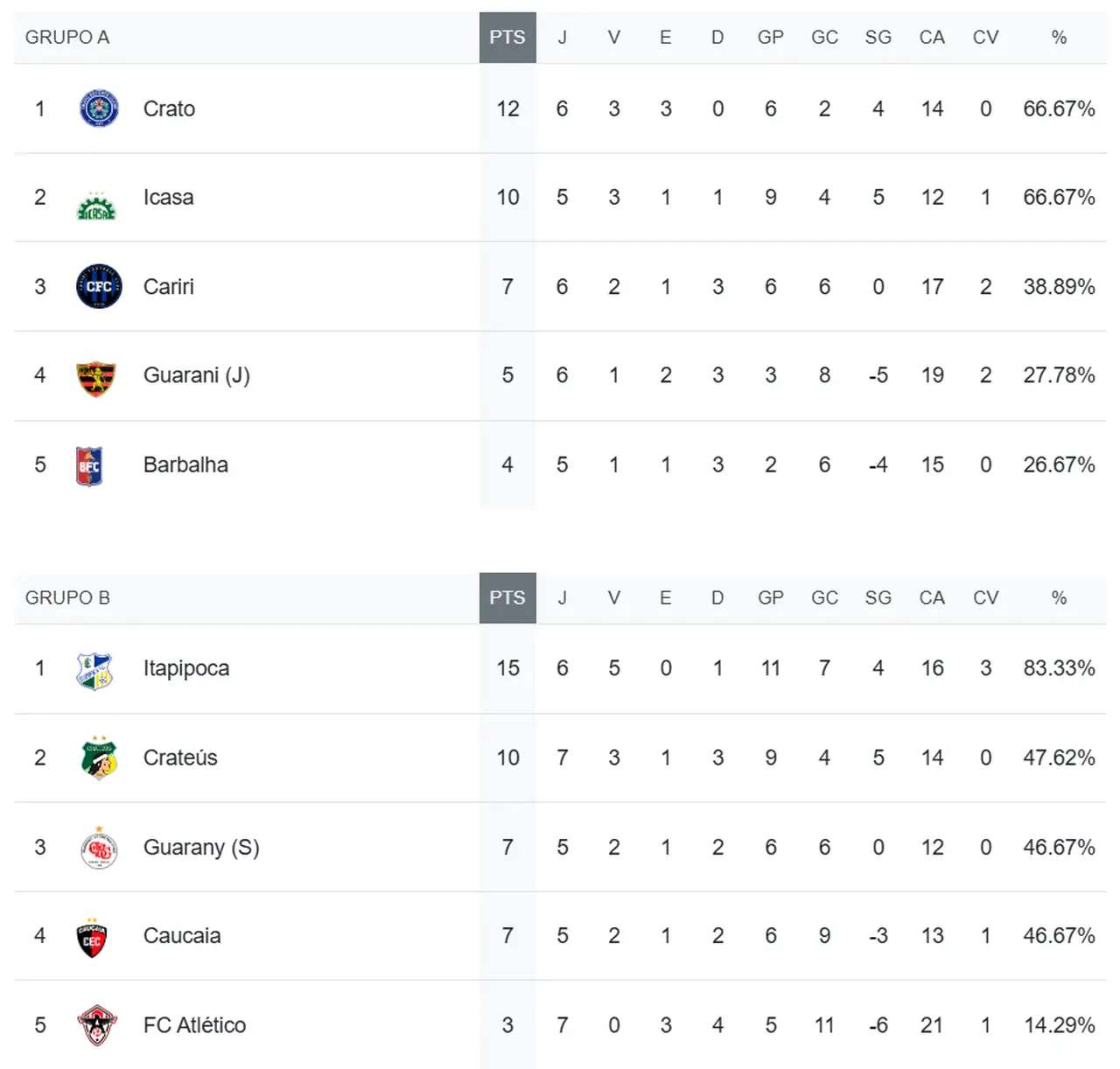Click the Grupo A percentage column header
Image resolution: width=1120 pixels, height=1069 pixels.
(x=1059, y=38)
